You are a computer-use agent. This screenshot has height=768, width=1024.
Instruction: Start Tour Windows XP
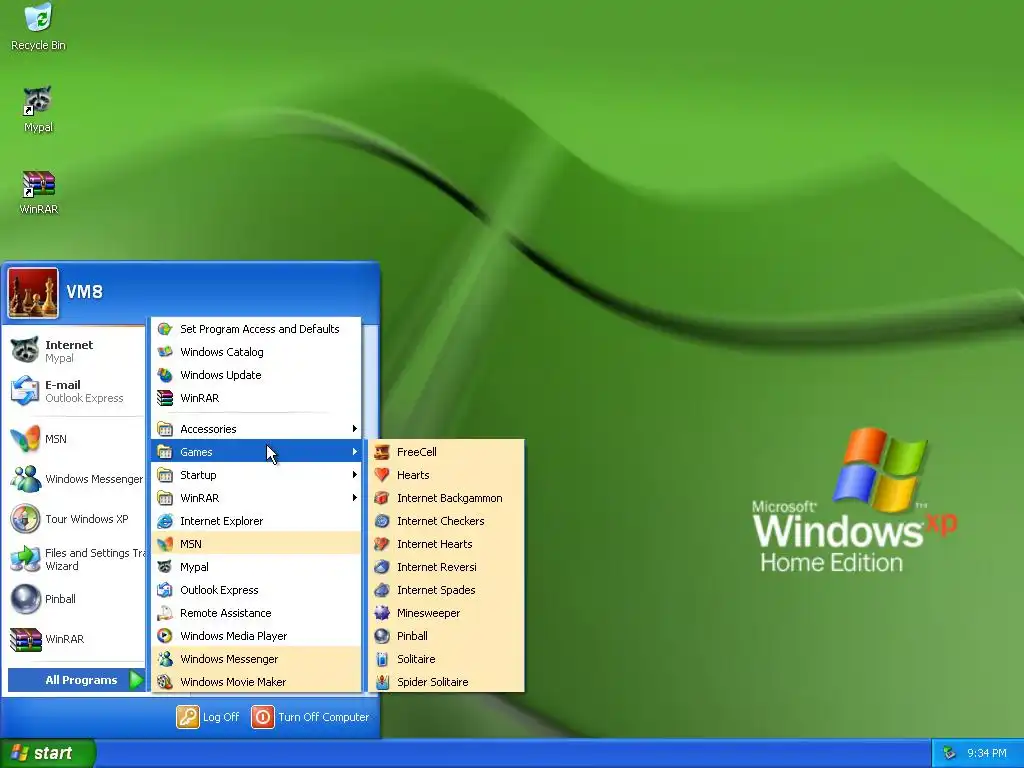click(x=74, y=519)
